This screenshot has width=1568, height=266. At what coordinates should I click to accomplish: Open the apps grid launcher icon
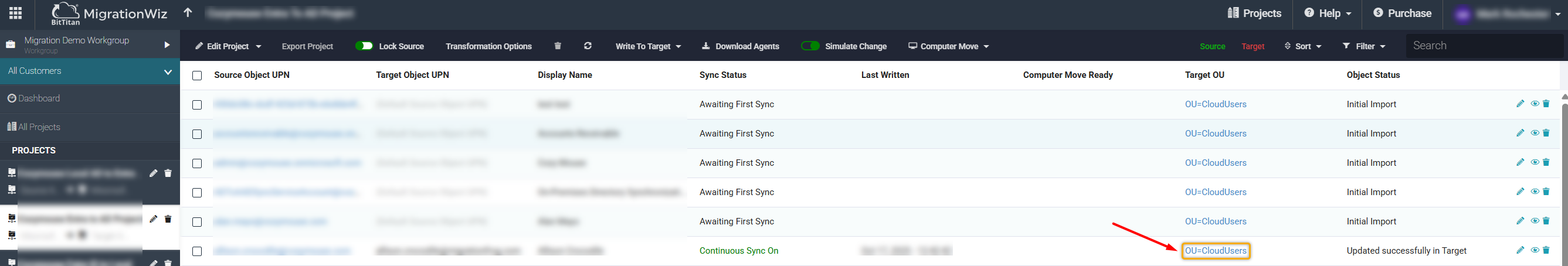(x=16, y=13)
